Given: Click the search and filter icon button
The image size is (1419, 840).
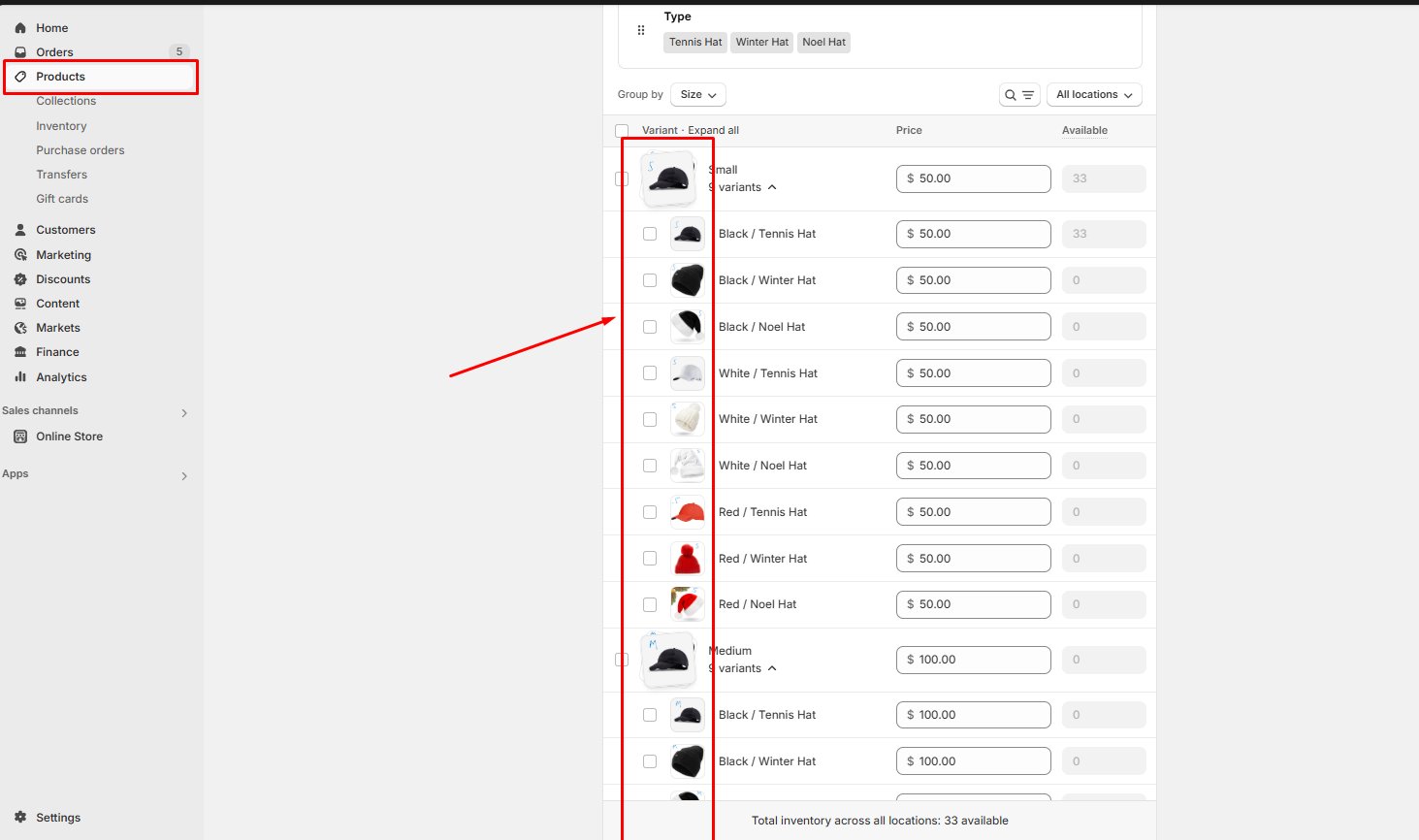Looking at the screenshot, I should [1019, 95].
